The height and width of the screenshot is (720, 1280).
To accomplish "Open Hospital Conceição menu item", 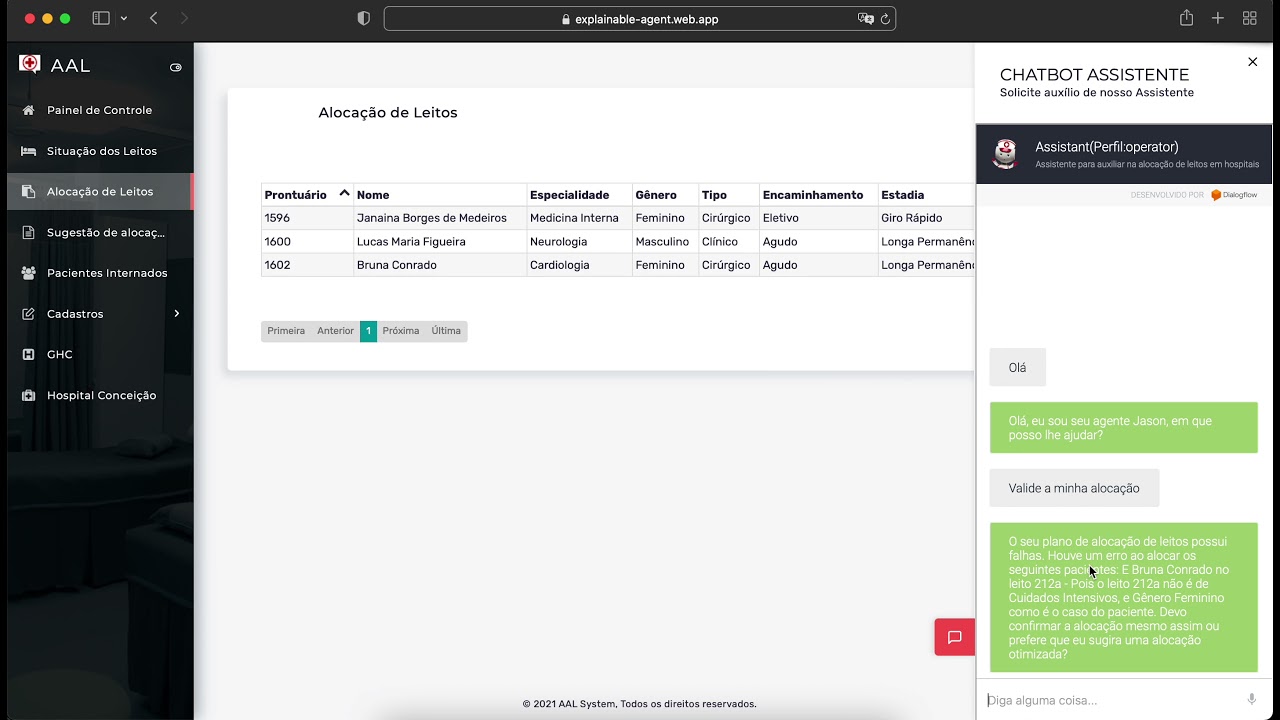I will pyautogui.click(x=100, y=395).
